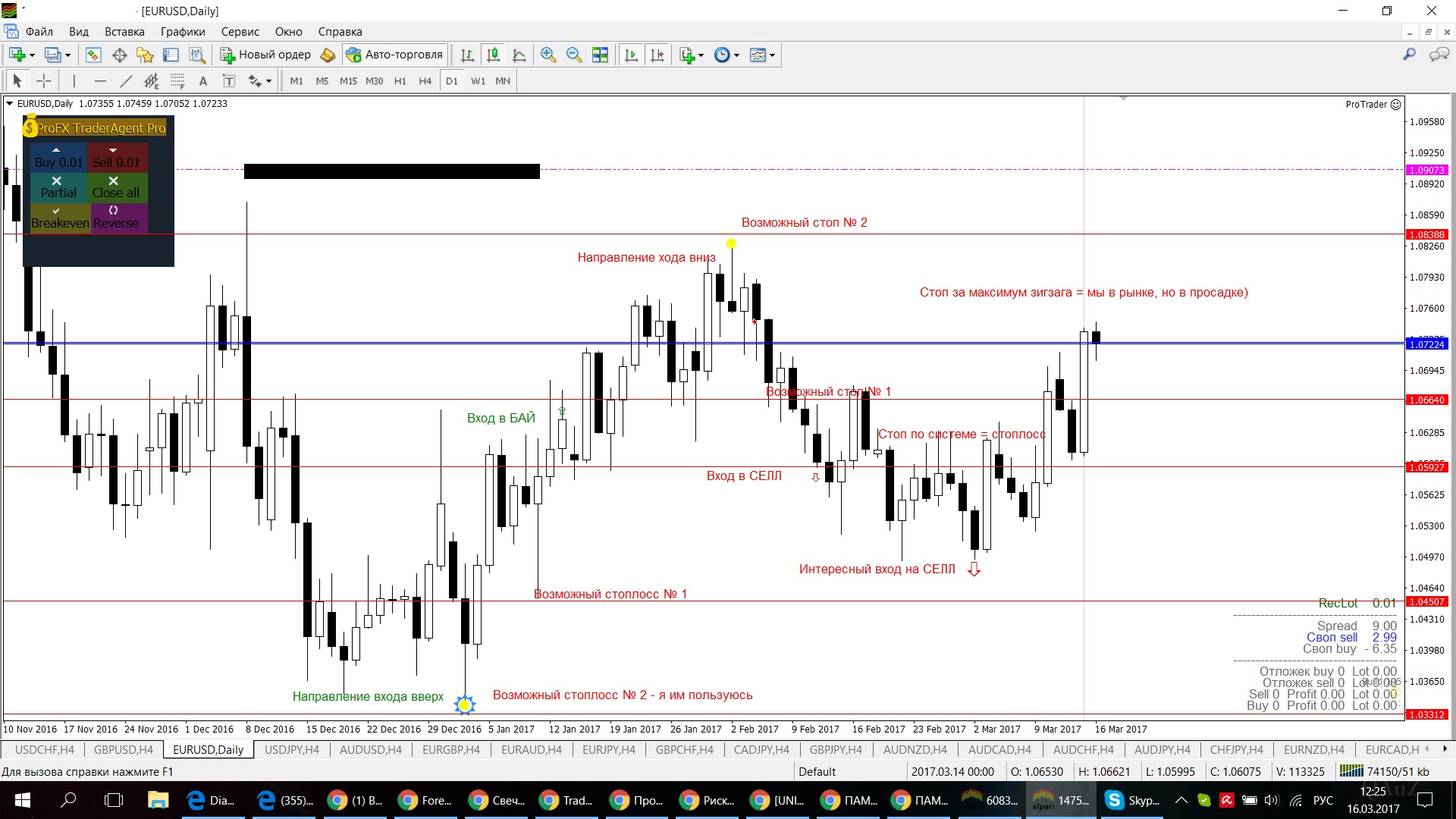The width and height of the screenshot is (1456, 819).
Task: Open the MetaEditor book icon
Action: [x=328, y=55]
